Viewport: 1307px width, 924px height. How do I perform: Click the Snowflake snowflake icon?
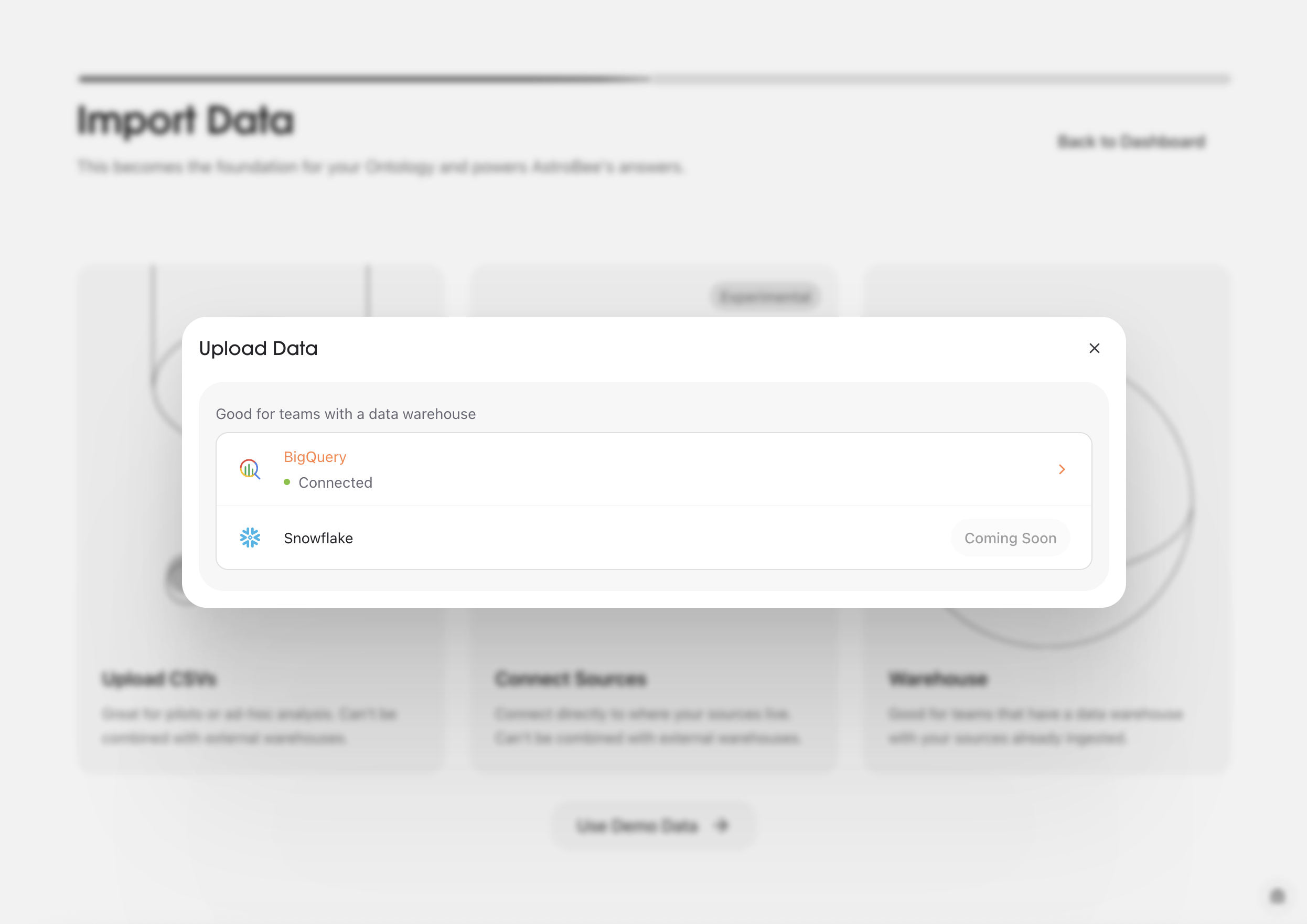click(x=250, y=538)
